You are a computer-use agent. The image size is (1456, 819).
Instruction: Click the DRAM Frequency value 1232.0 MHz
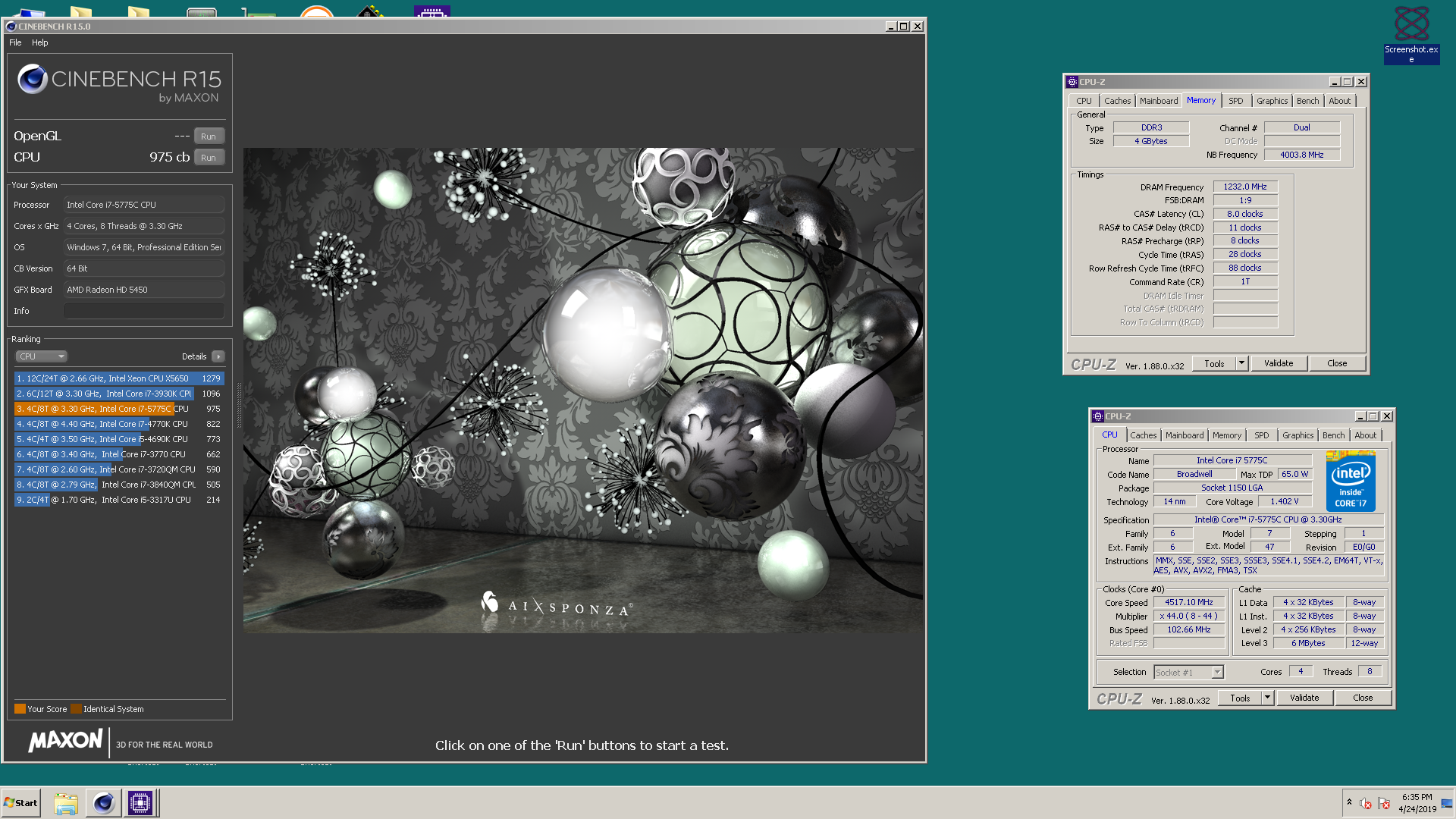pos(1245,187)
